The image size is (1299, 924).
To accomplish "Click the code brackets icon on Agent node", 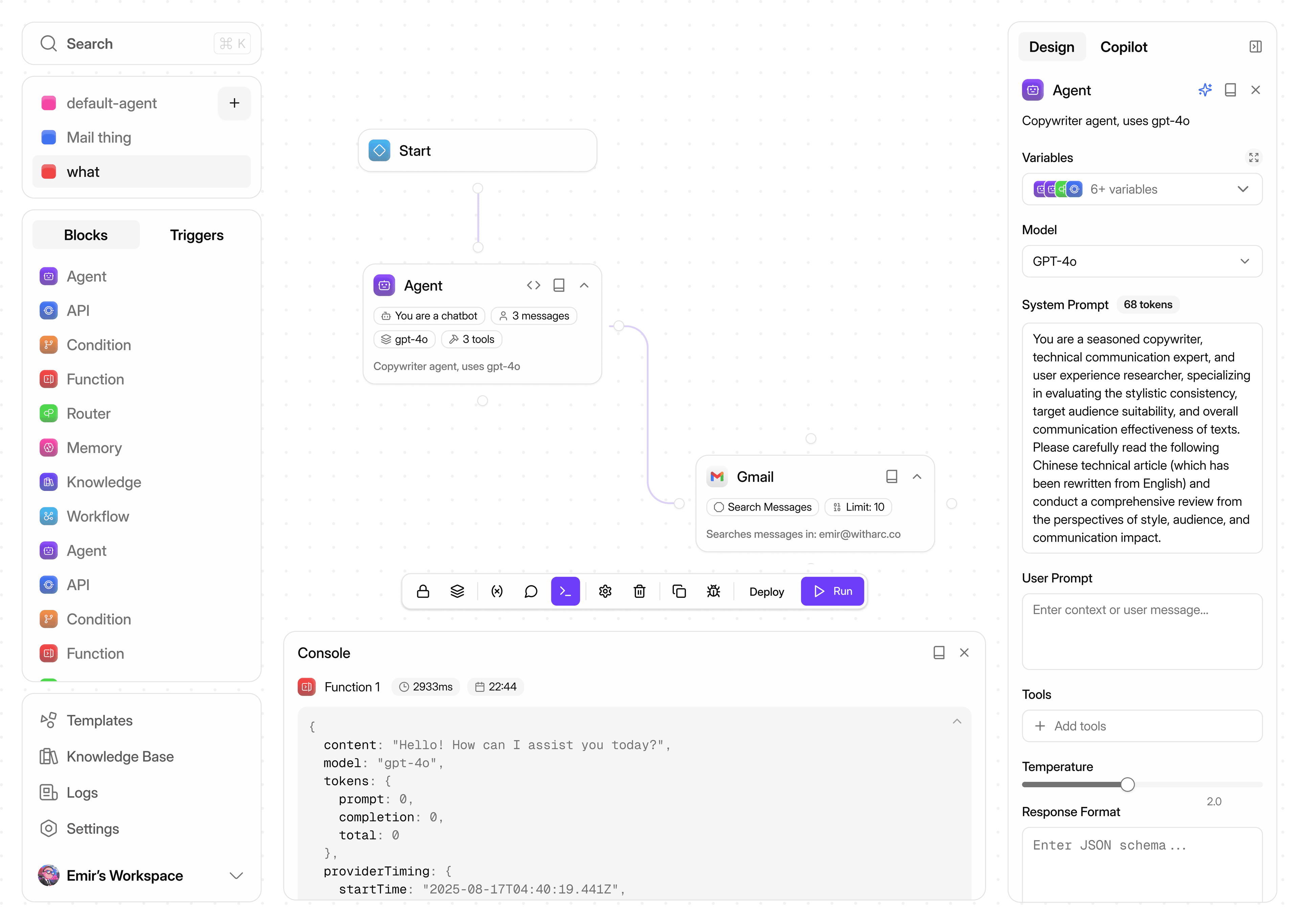I will pyautogui.click(x=533, y=285).
